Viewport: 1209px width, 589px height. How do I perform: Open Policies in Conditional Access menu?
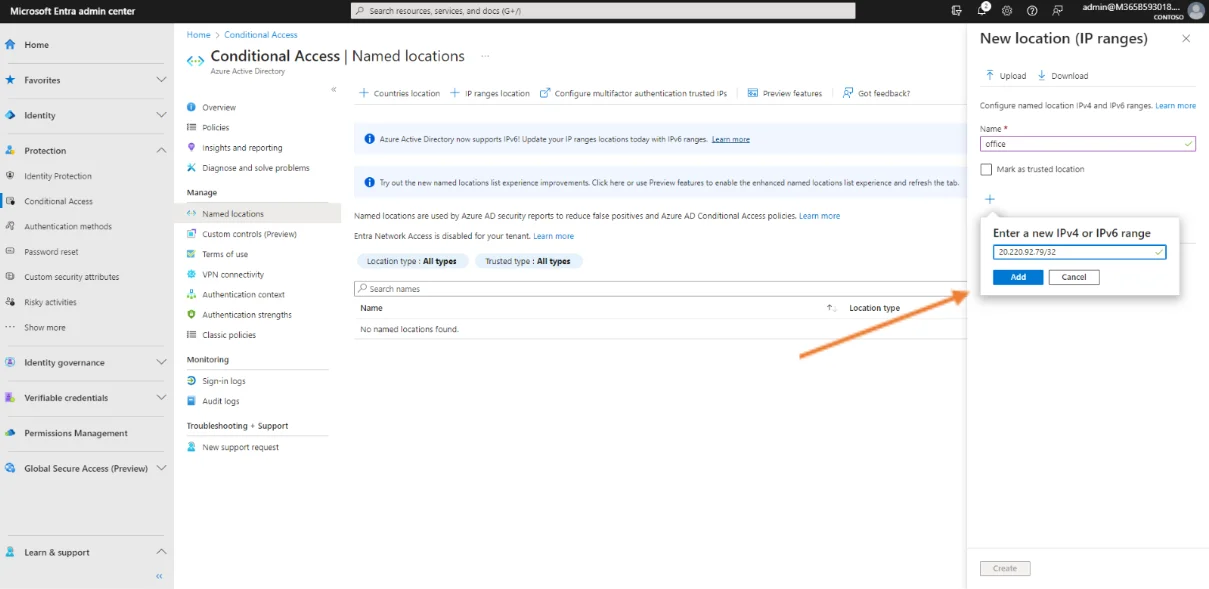coord(215,128)
